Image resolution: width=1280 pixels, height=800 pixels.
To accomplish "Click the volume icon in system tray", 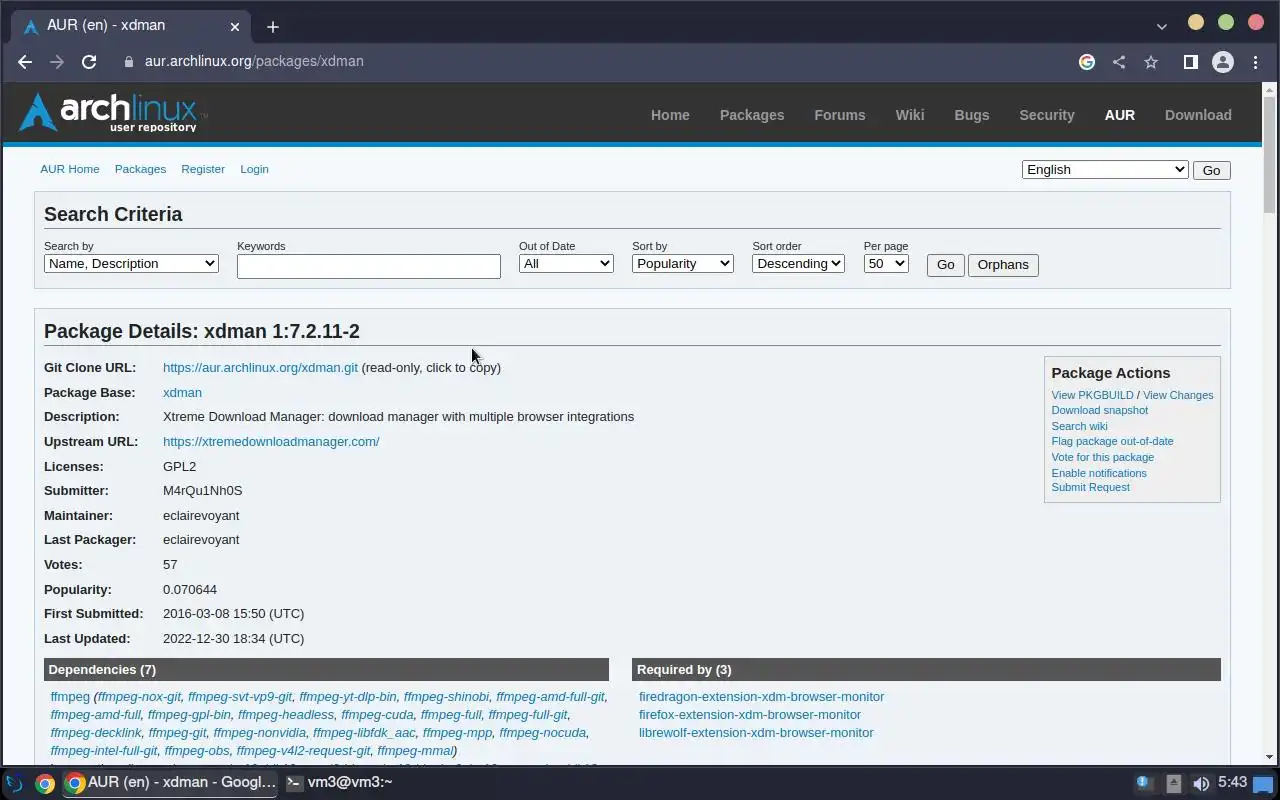I will click(1201, 784).
